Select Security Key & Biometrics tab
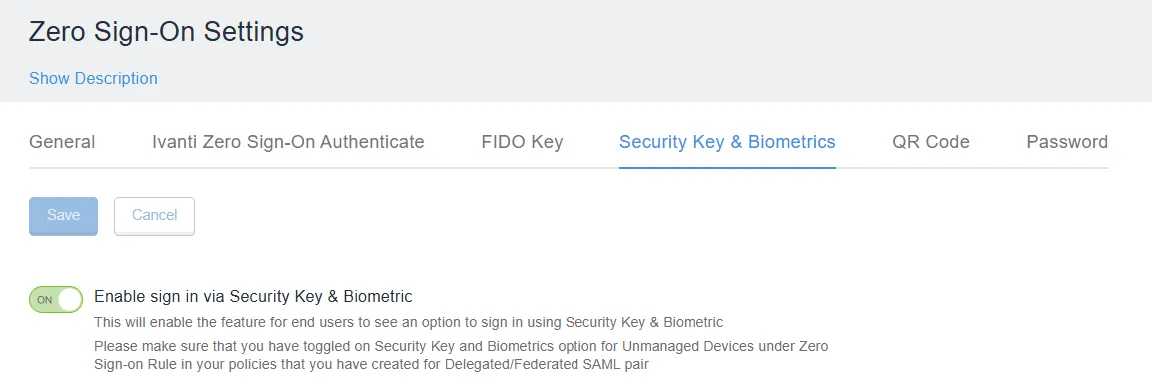The height and width of the screenshot is (384, 1152). click(x=727, y=142)
